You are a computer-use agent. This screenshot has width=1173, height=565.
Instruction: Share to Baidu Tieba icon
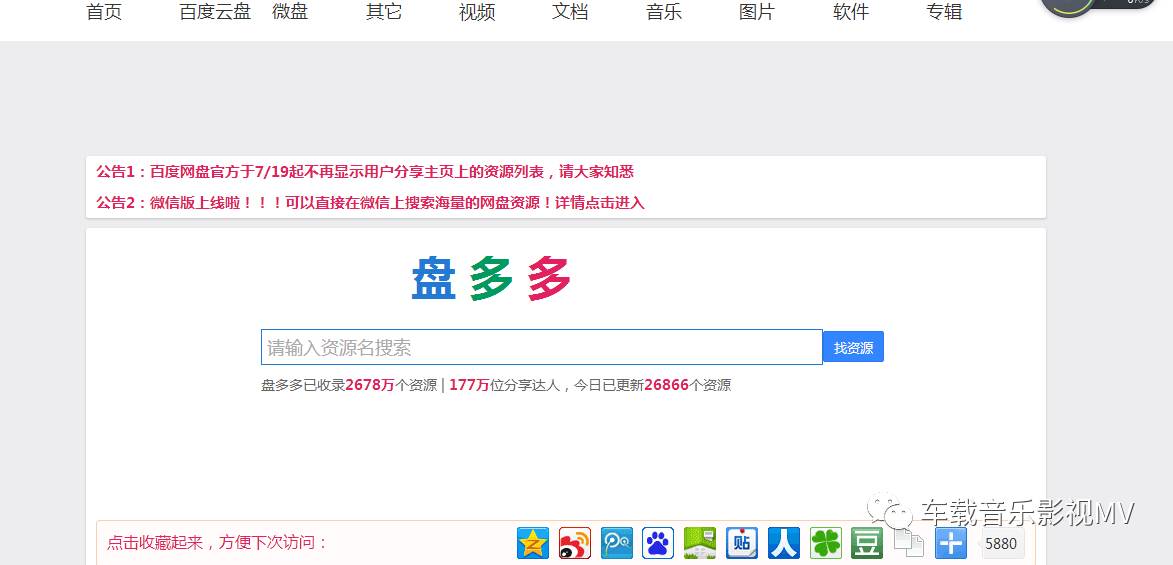tap(741, 543)
